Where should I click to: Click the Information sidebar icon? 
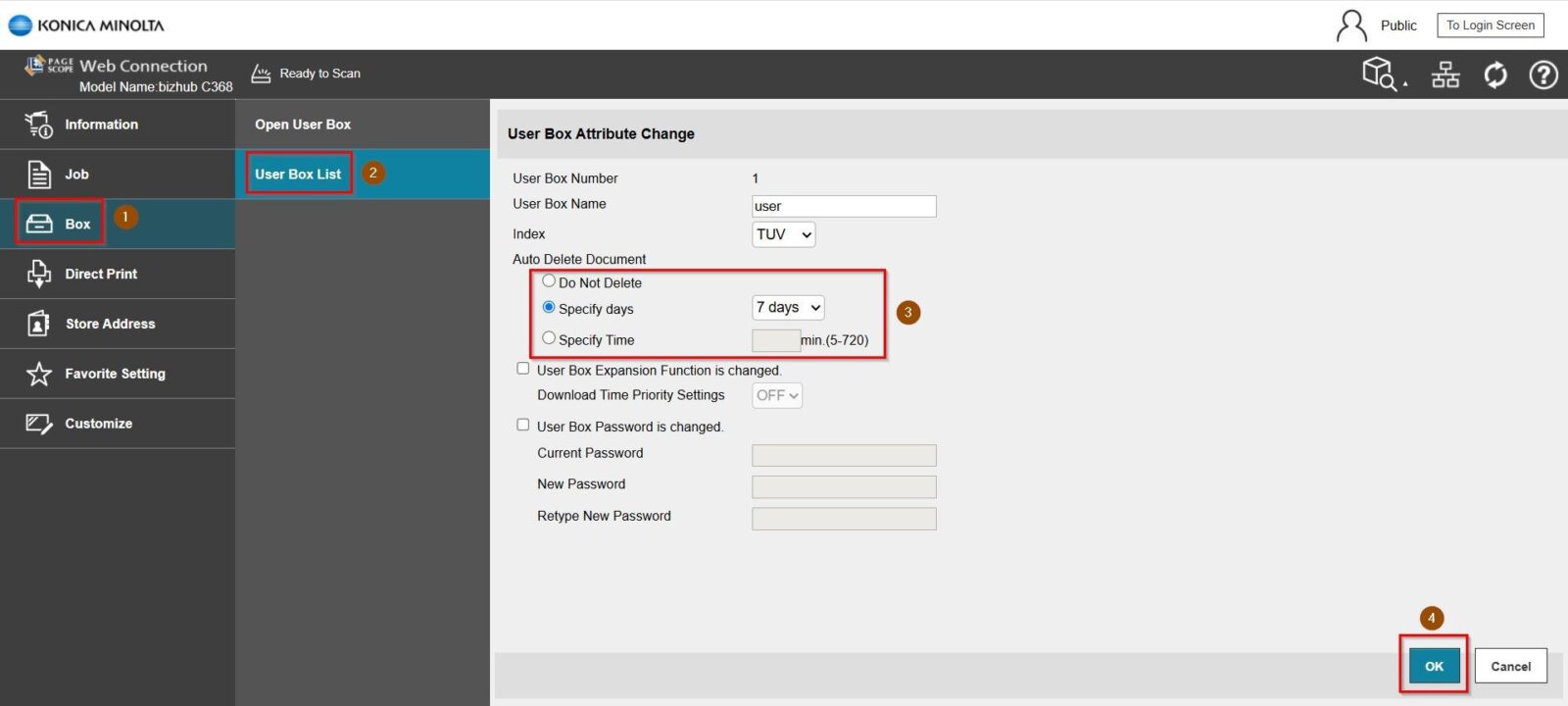(x=39, y=125)
